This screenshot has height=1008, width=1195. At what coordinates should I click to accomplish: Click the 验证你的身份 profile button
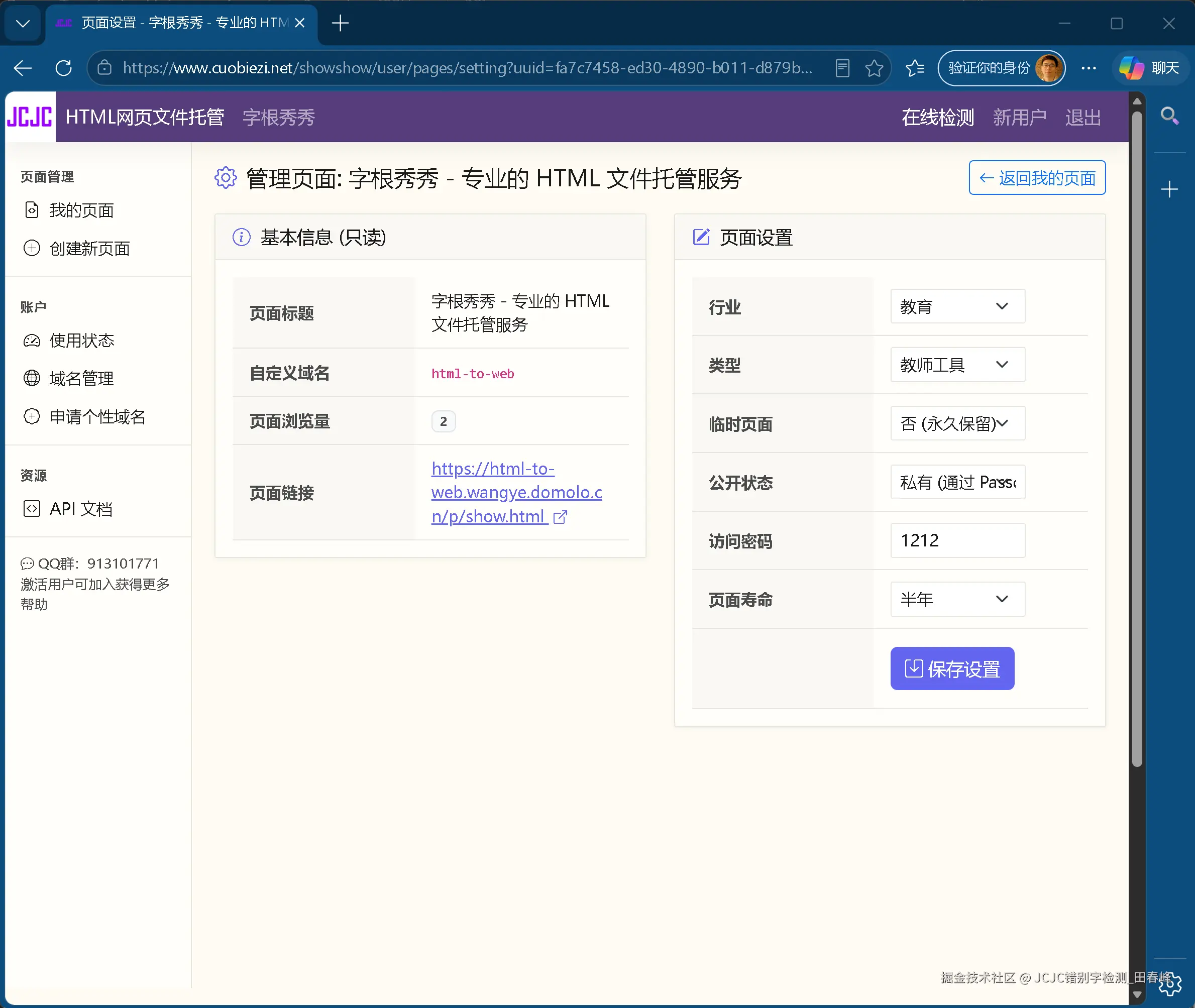click(x=1001, y=68)
